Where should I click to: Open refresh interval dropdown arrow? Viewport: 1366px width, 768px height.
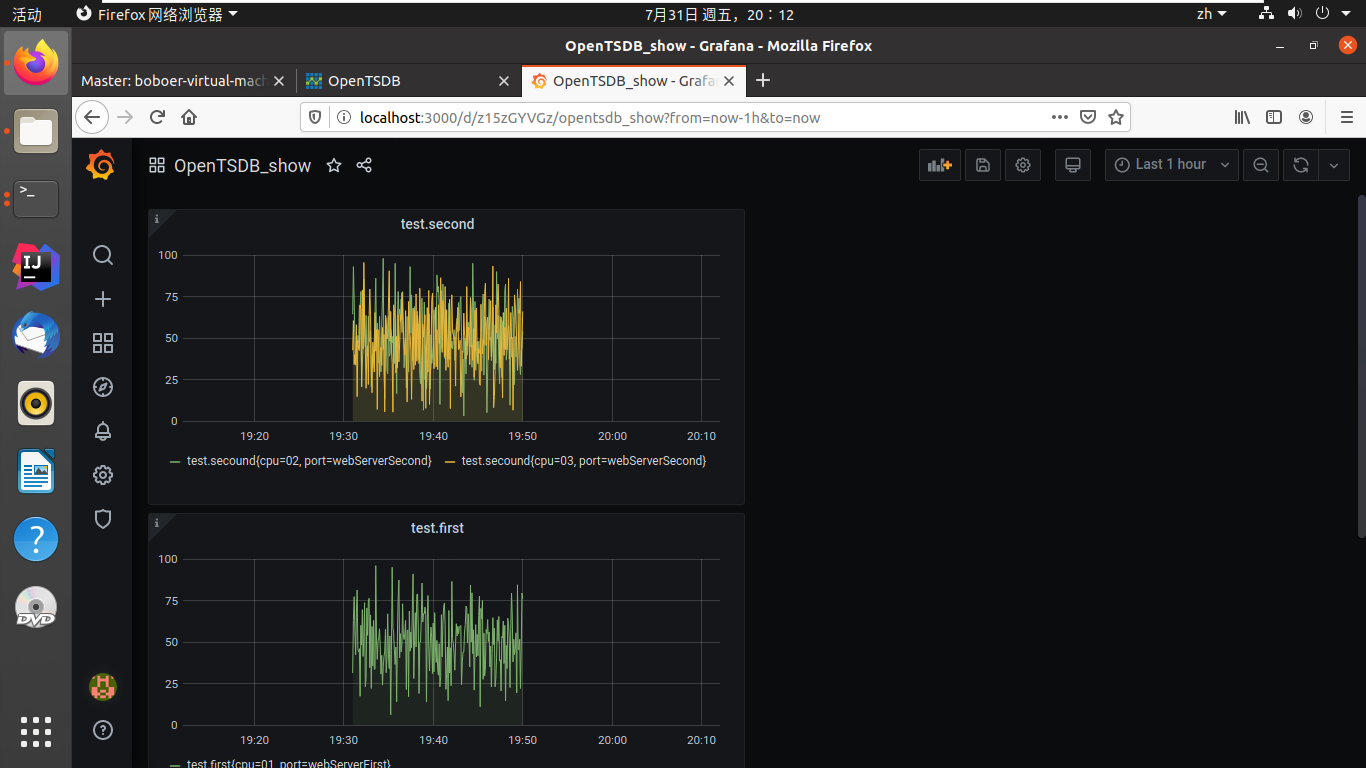[1334, 165]
